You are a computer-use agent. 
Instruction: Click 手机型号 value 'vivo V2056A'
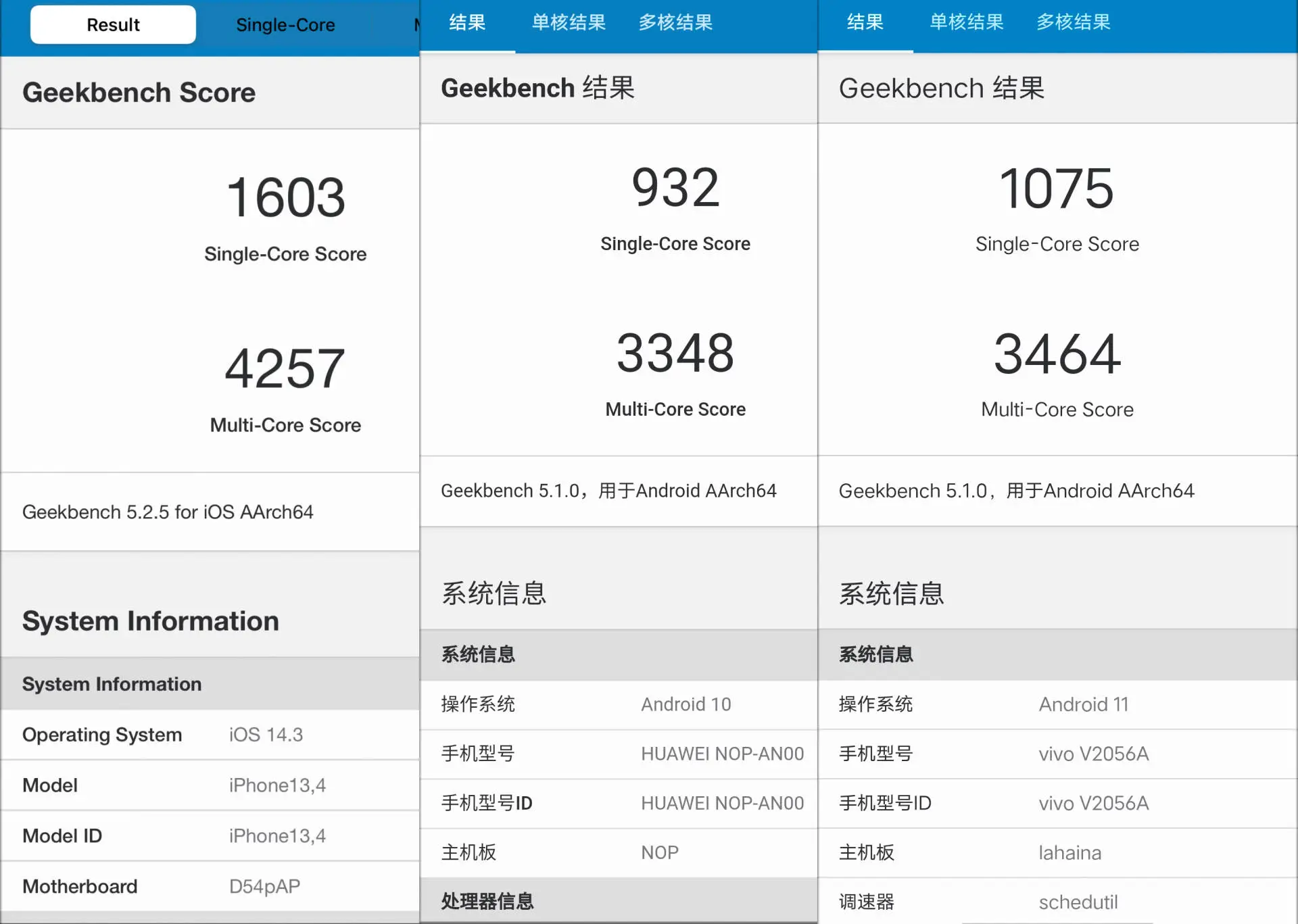pos(1093,754)
